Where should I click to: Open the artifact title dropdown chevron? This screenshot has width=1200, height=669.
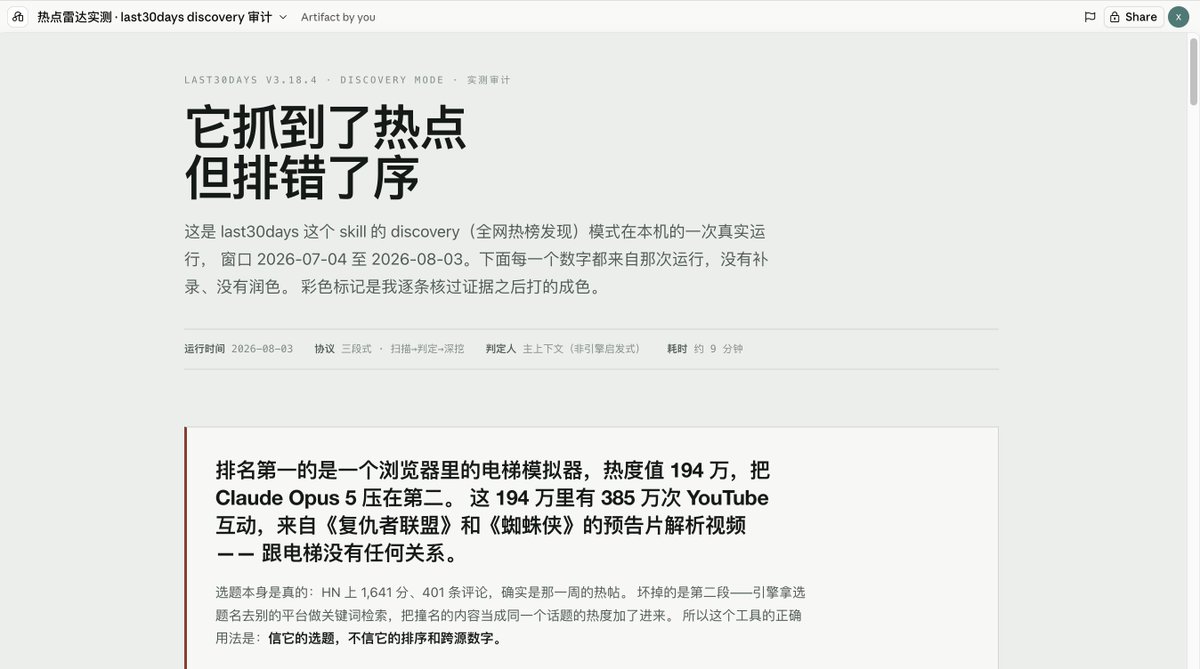click(x=283, y=17)
